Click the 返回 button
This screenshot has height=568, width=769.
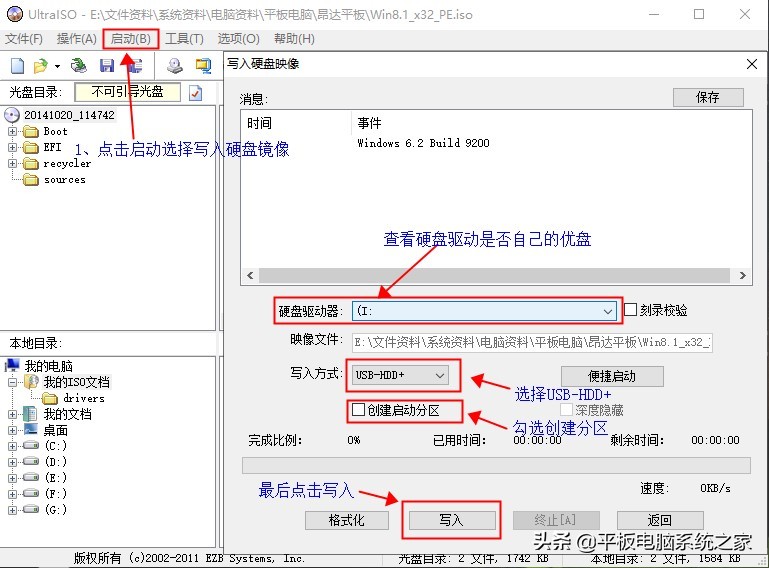(x=660, y=520)
